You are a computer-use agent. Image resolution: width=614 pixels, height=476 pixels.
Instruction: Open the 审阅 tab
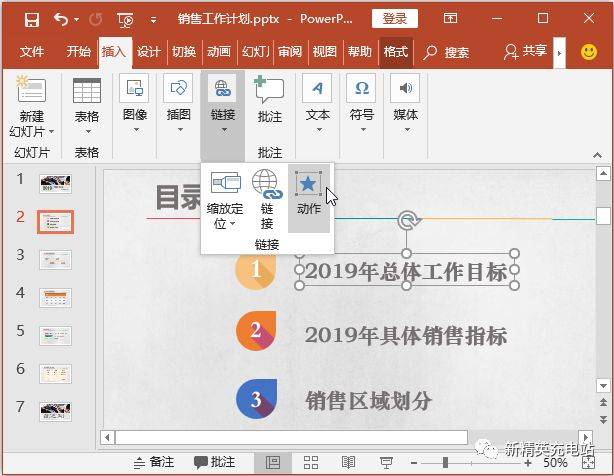tap(290, 52)
